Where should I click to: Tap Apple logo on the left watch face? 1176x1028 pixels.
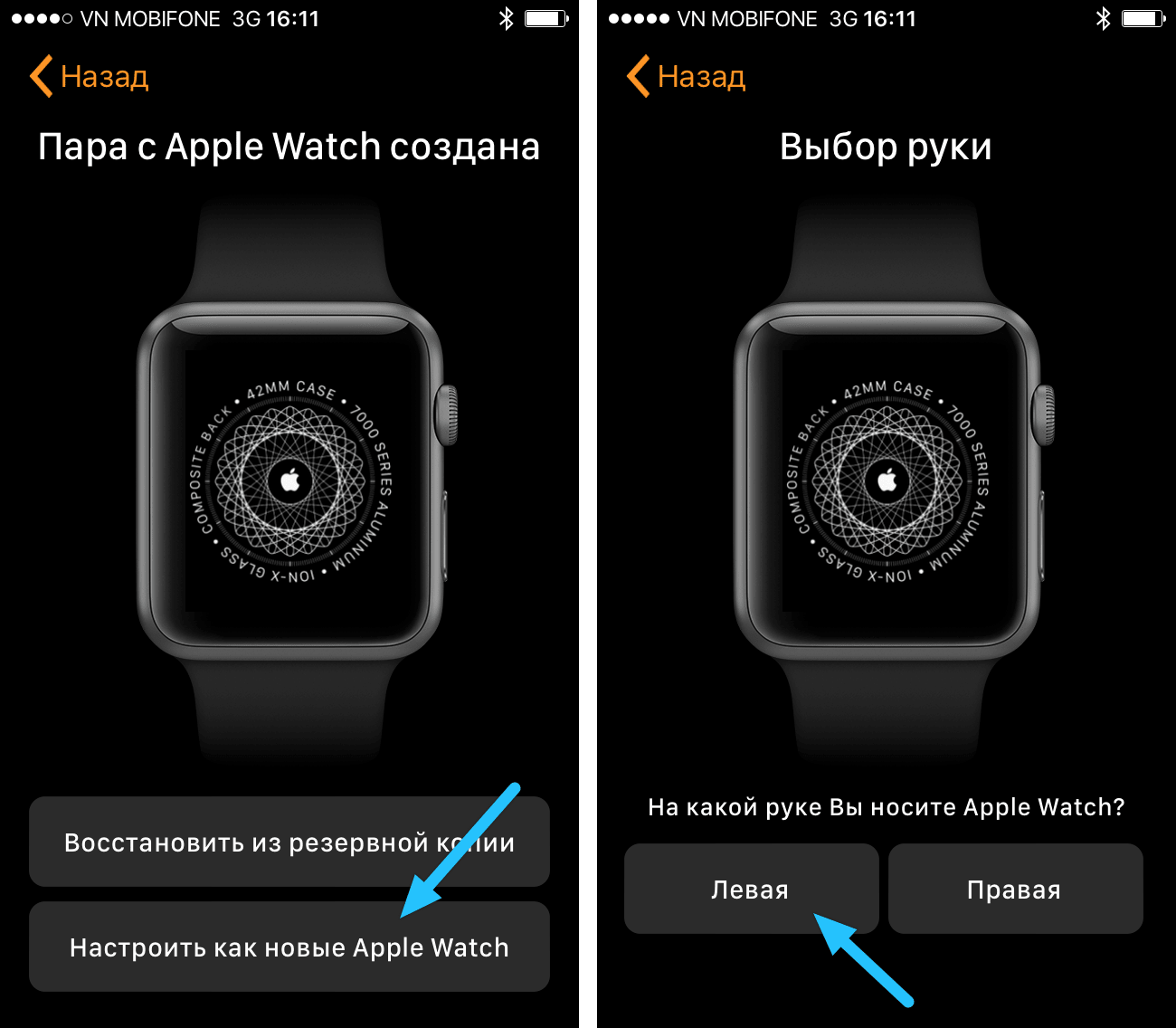tap(290, 480)
